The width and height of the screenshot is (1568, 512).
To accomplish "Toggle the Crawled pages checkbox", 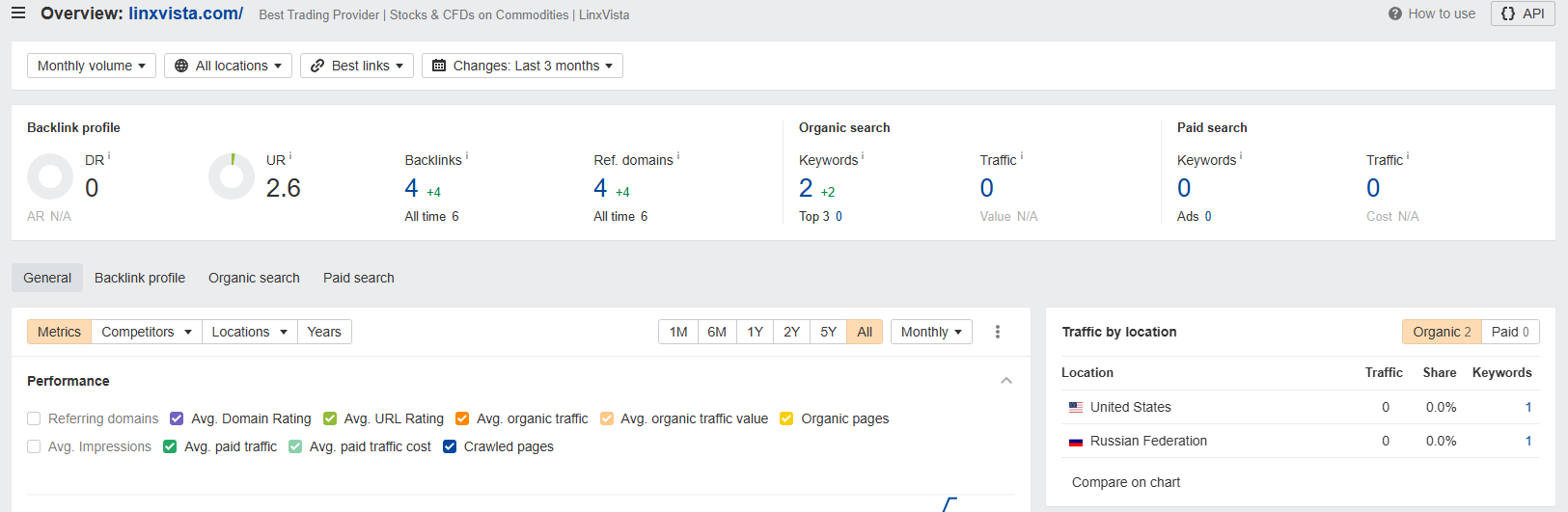I will pyautogui.click(x=450, y=446).
